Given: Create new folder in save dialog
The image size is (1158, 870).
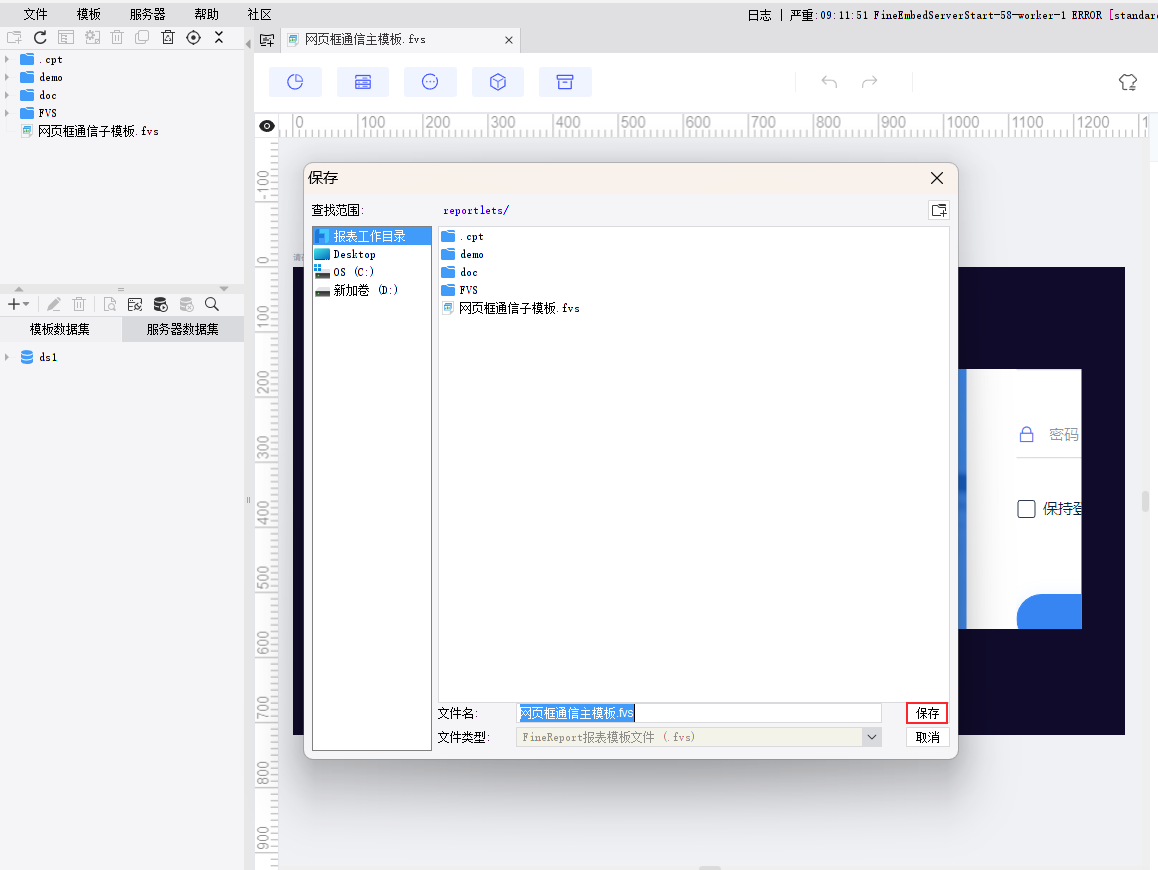Looking at the screenshot, I should pyautogui.click(x=939, y=210).
